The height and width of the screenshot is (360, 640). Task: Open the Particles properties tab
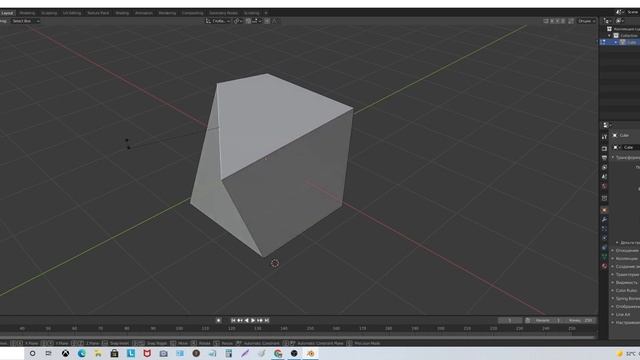pos(604,229)
